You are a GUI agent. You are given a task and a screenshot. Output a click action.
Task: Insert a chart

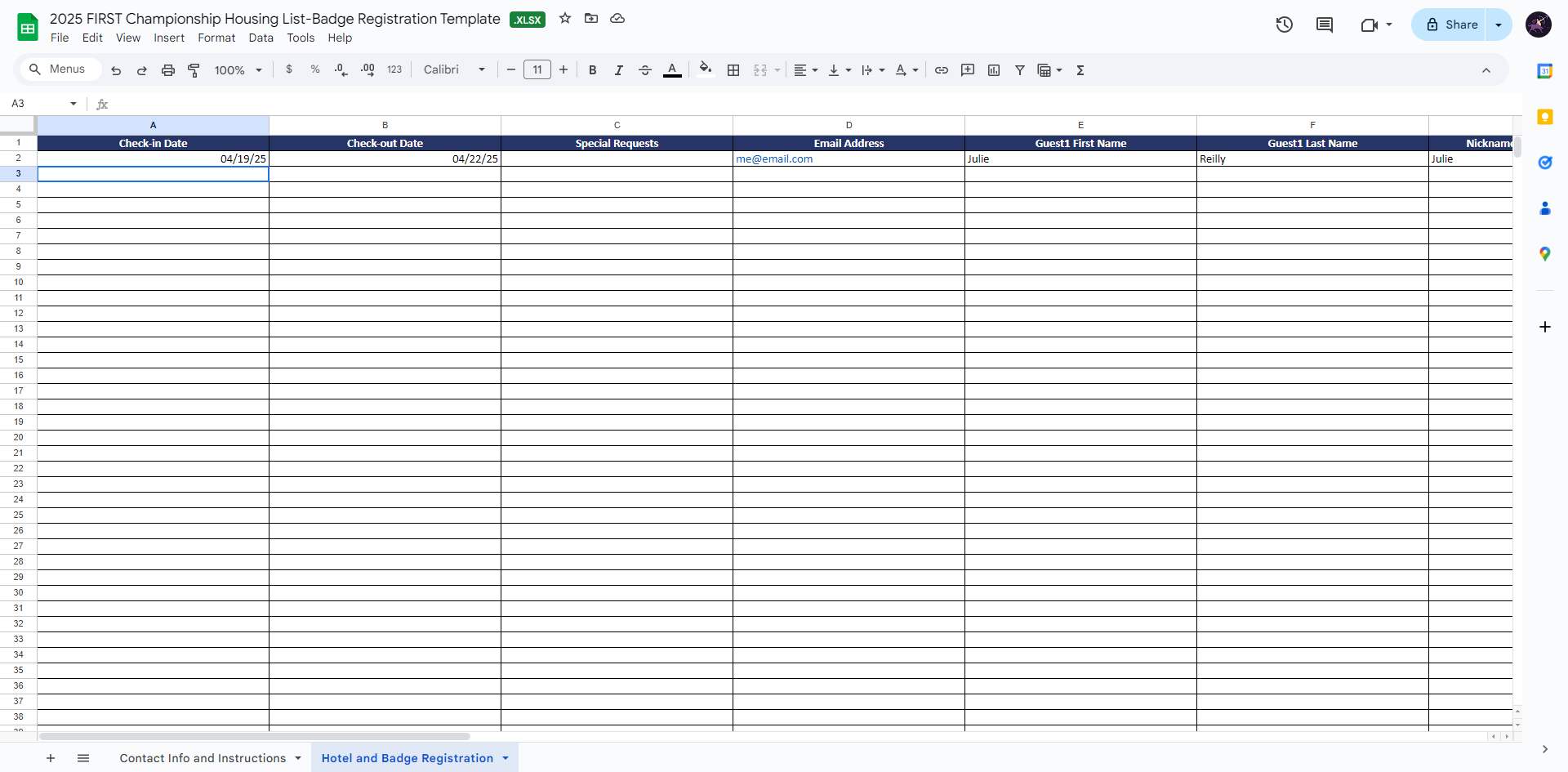click(x=994, y=70)
